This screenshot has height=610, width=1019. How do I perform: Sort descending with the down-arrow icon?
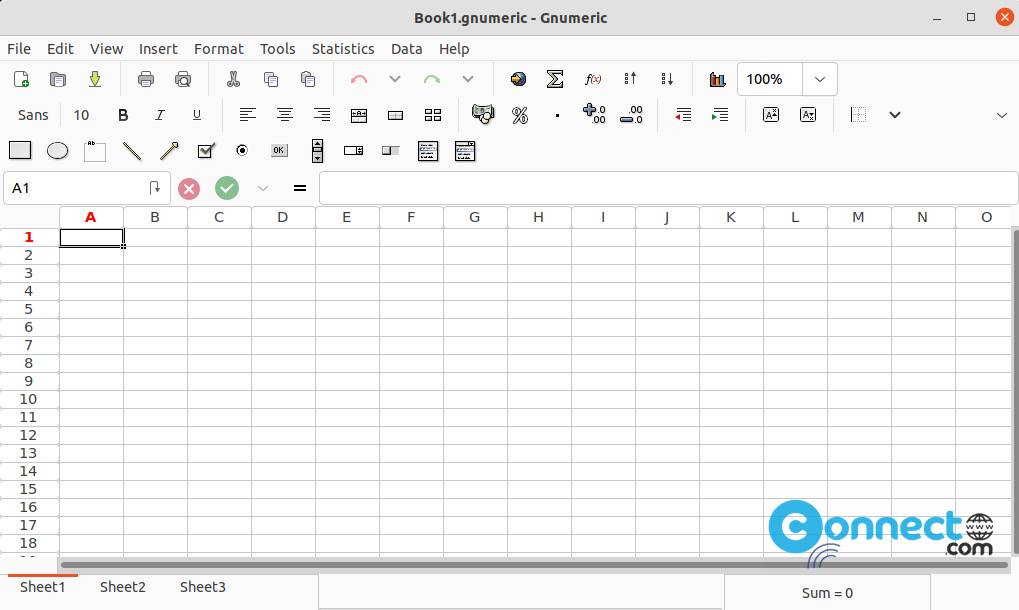[x=667, y=79]
